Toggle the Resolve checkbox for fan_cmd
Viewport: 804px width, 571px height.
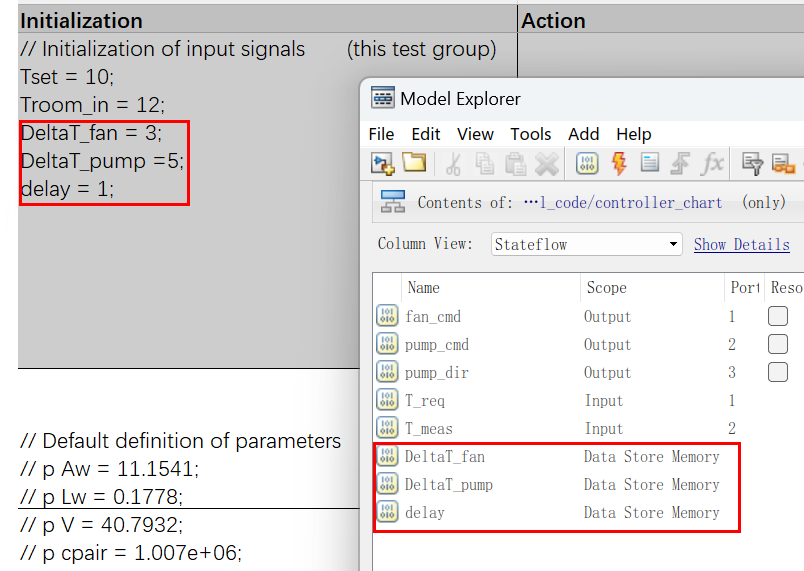pos(777,316)
